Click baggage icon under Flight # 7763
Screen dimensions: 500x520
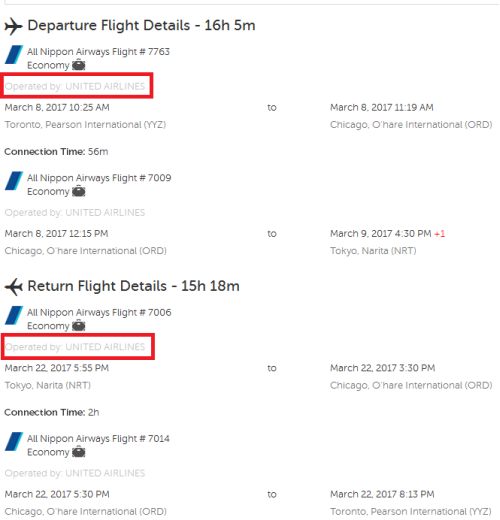point(79,65)
